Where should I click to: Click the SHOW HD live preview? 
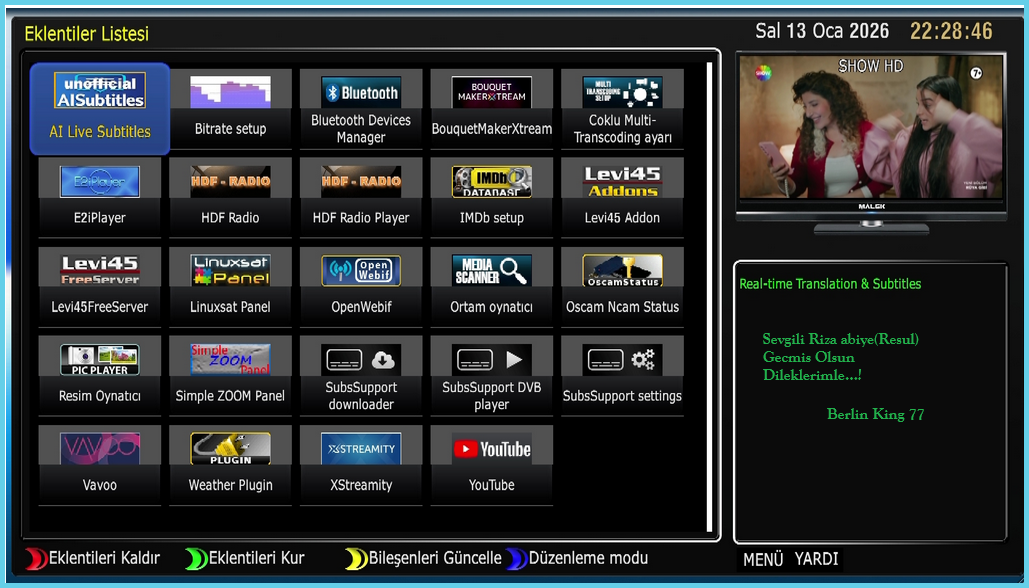pyautogui.click(x=871, y=127)
